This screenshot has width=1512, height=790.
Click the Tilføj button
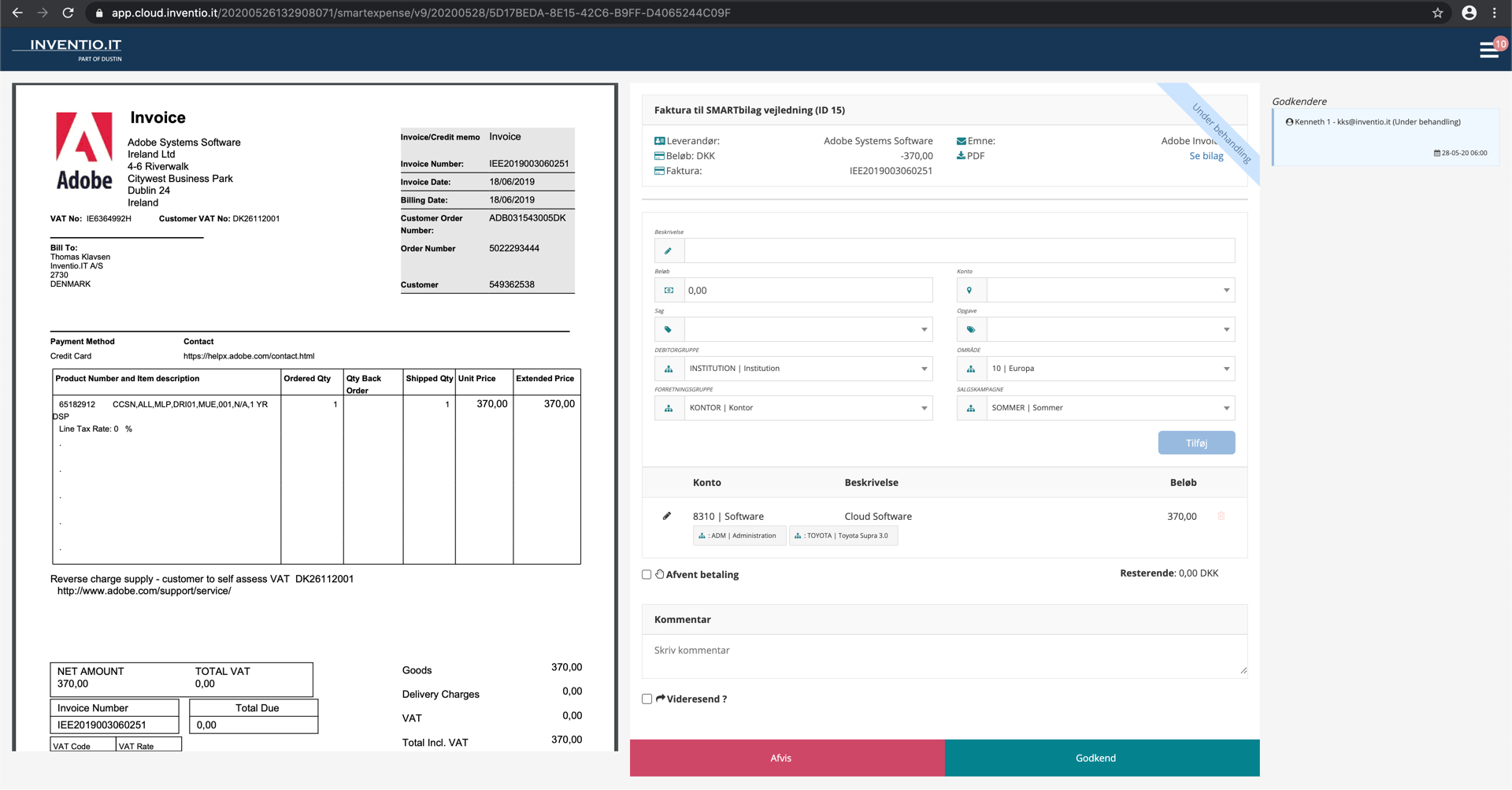tap(1196, 443)
